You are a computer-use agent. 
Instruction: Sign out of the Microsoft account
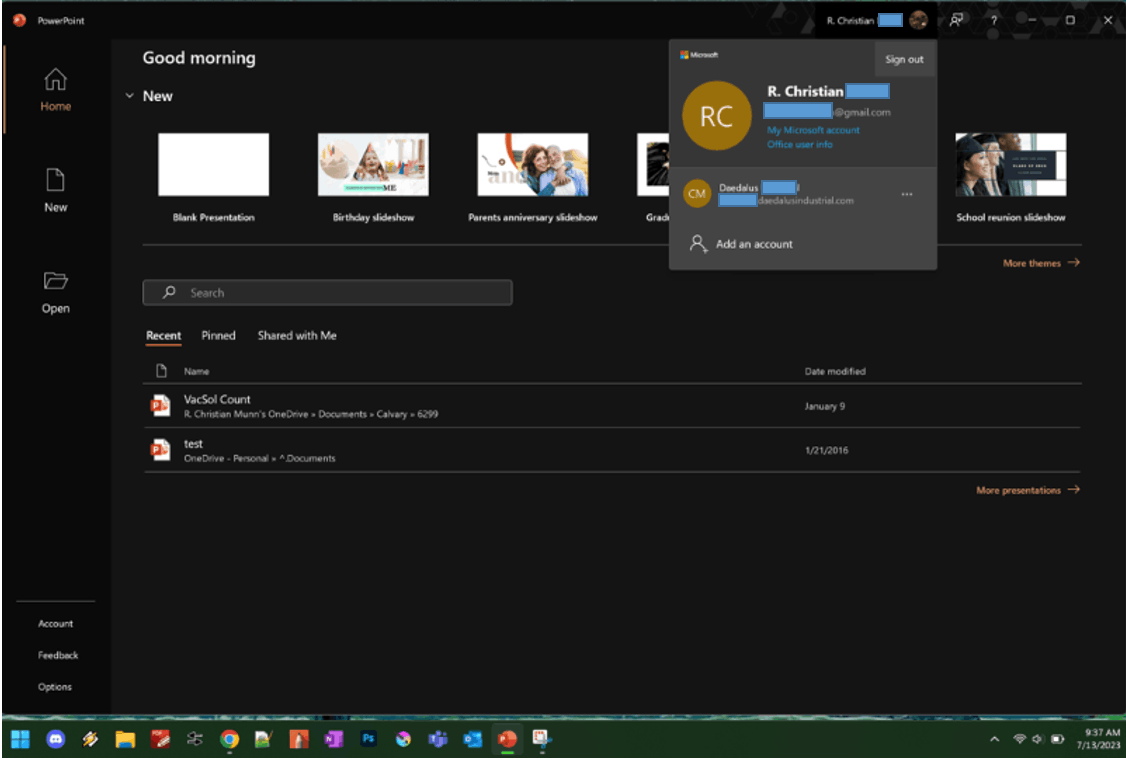(x=904, y=60)
